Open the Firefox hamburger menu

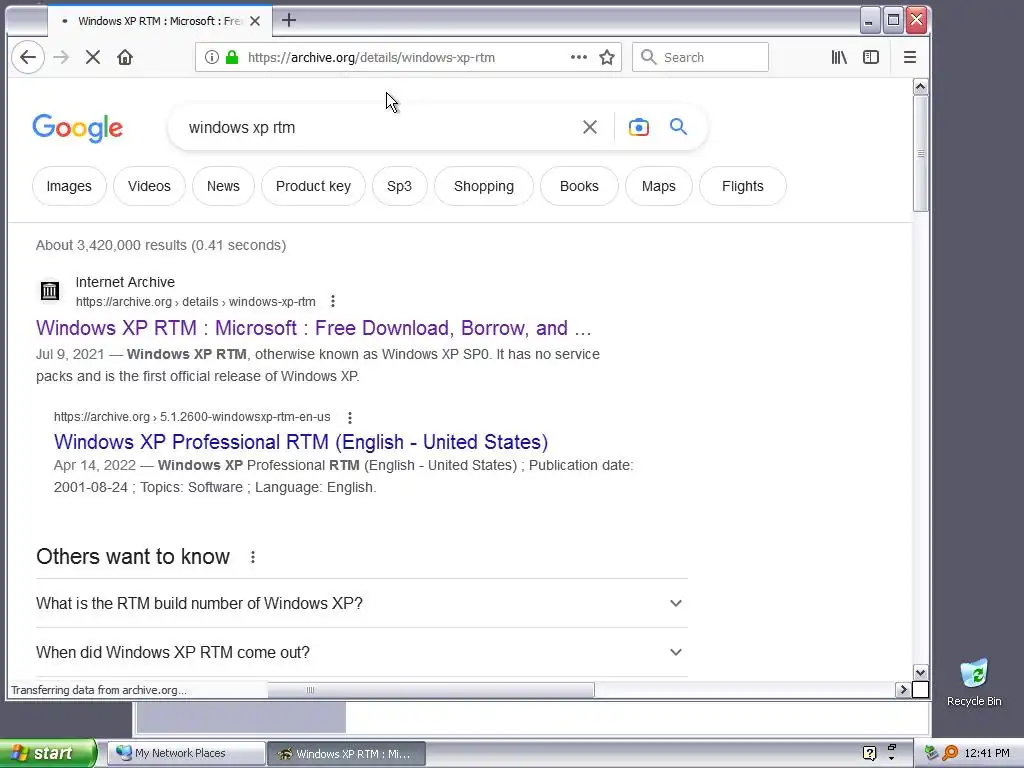[x=910, y=57]
